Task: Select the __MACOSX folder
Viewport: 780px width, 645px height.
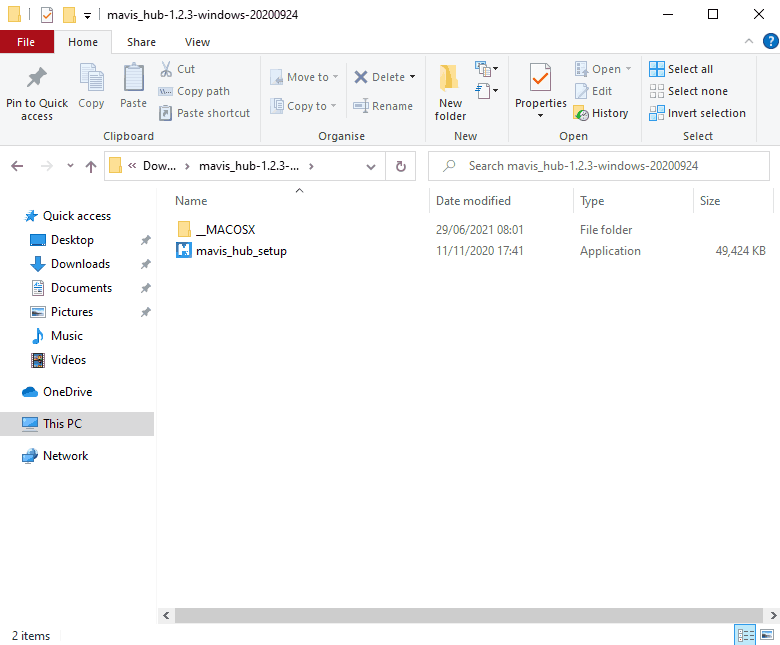Action: pos(216,230)
